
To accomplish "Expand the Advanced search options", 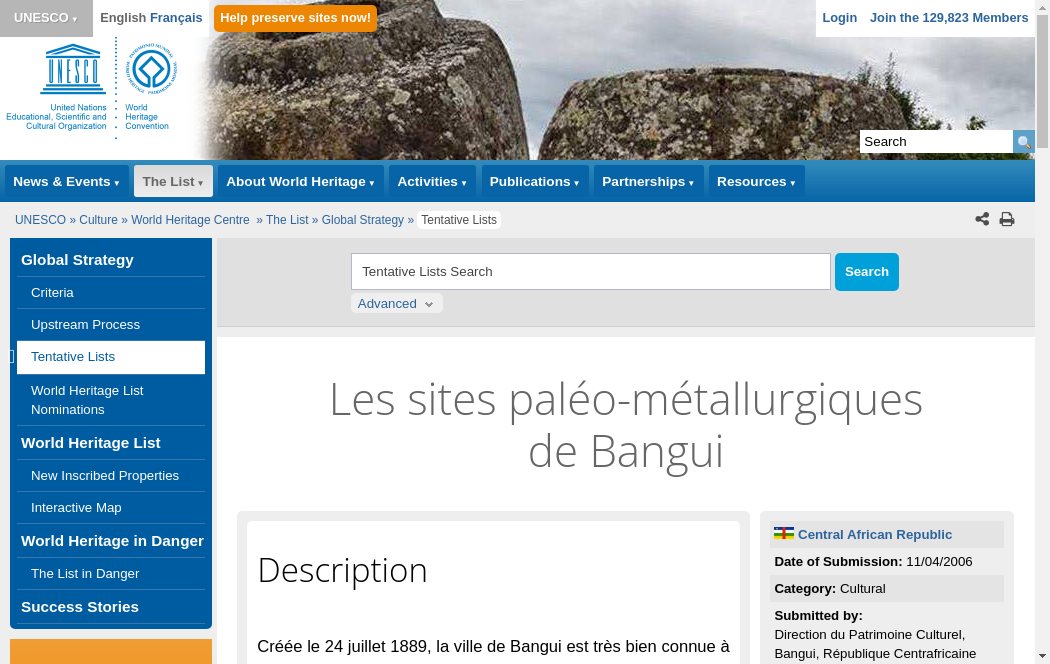I will coord(396,304).
